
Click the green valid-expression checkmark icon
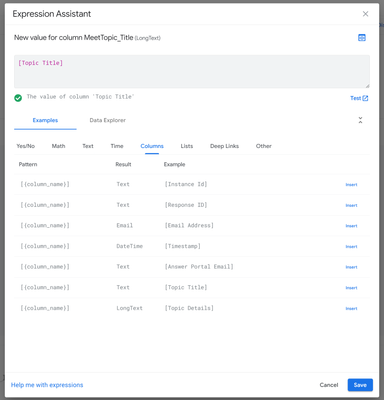(x=18, y=98)
